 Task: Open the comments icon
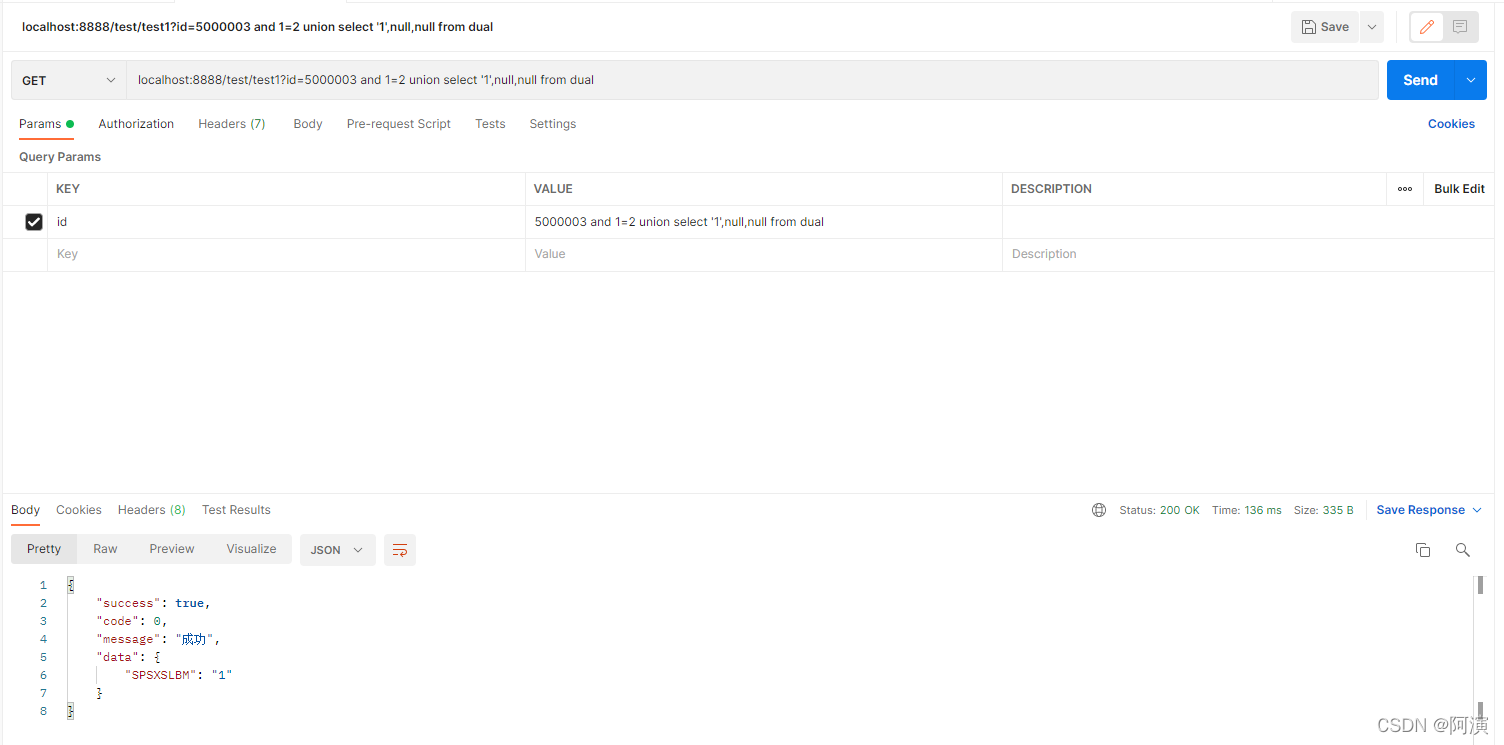tap(1461, 27)
